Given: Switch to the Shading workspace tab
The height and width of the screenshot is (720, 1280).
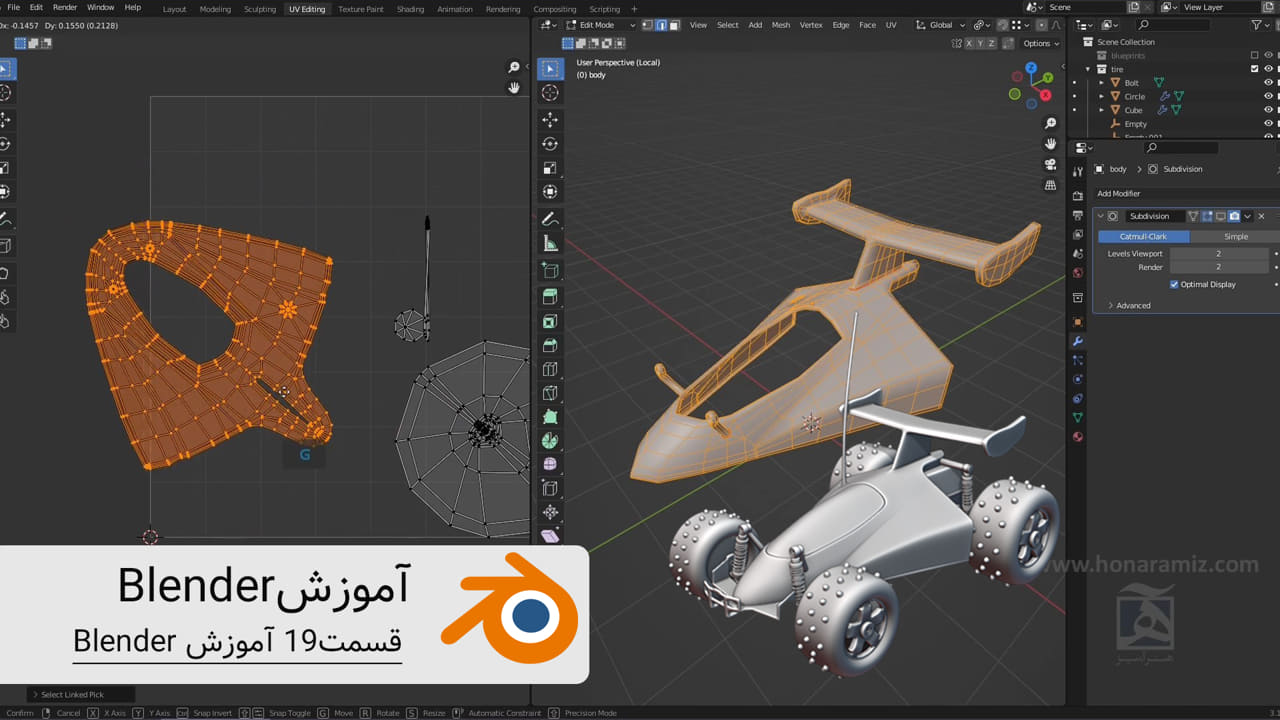Looking at the screenshot, I should 410,9.
